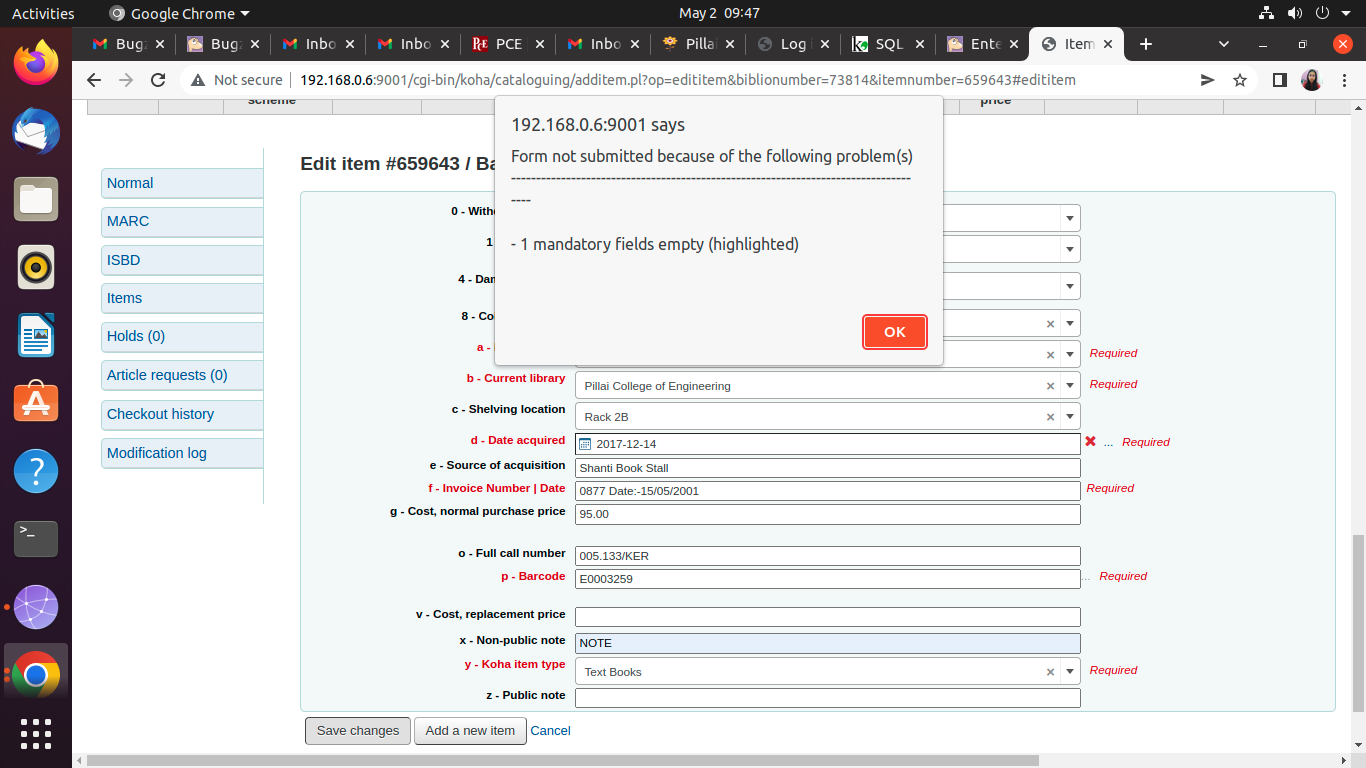
Task: Open the MARC view tab
Action: [128, 221]
